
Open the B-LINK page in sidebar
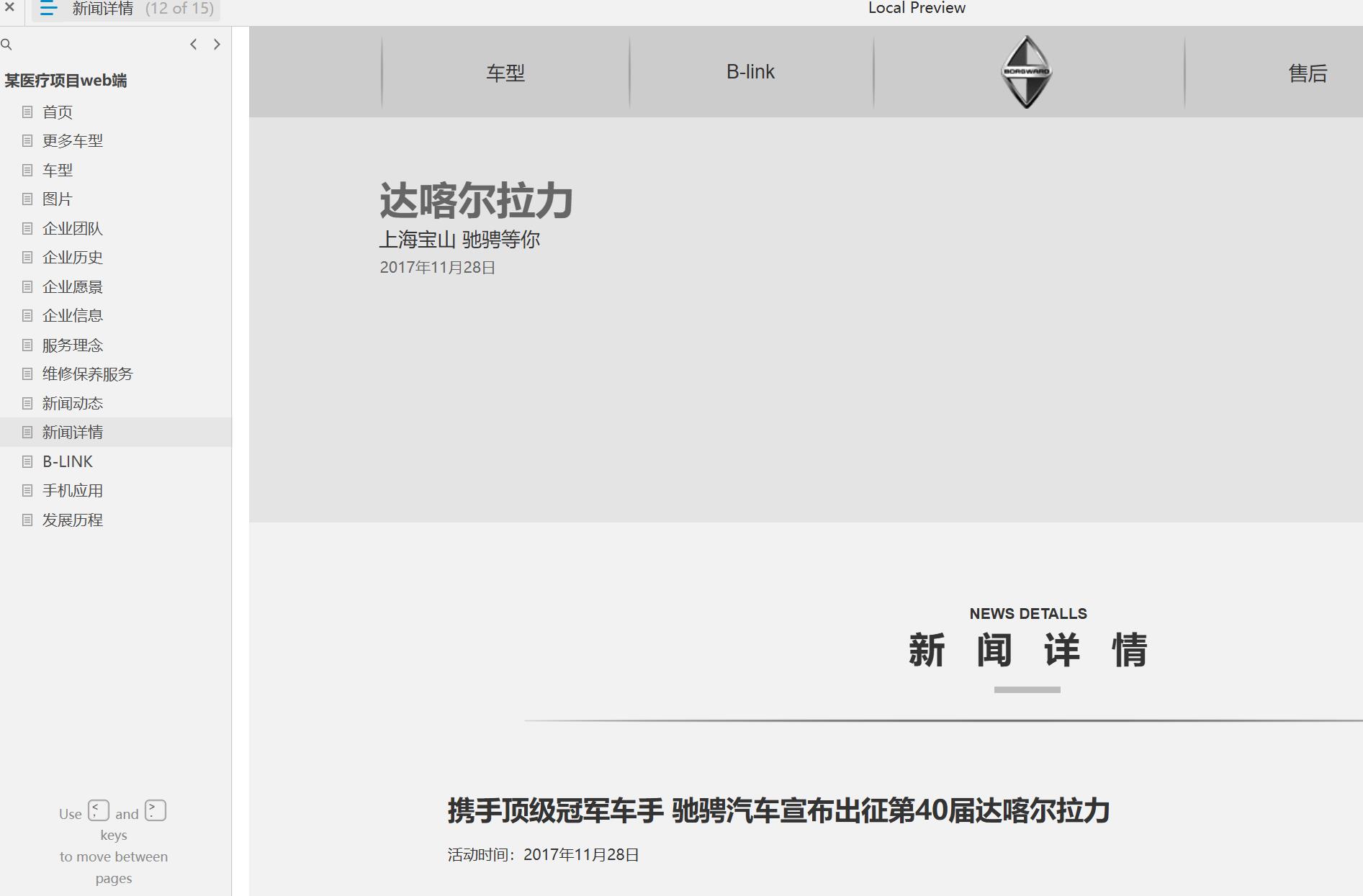pyautogui.click(x=68, y=462)
